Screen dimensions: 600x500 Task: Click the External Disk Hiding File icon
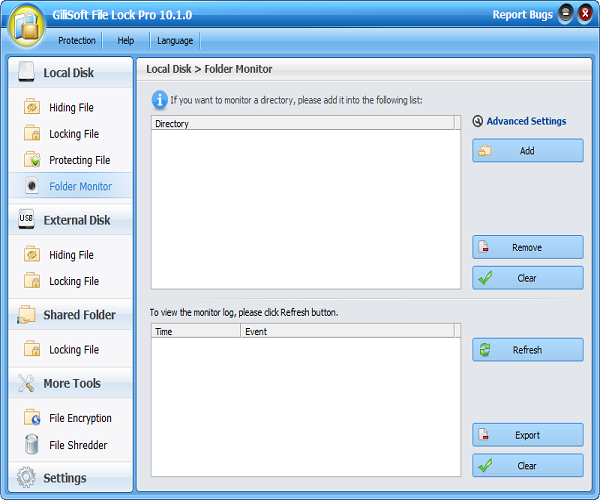[x=32, y=254]
